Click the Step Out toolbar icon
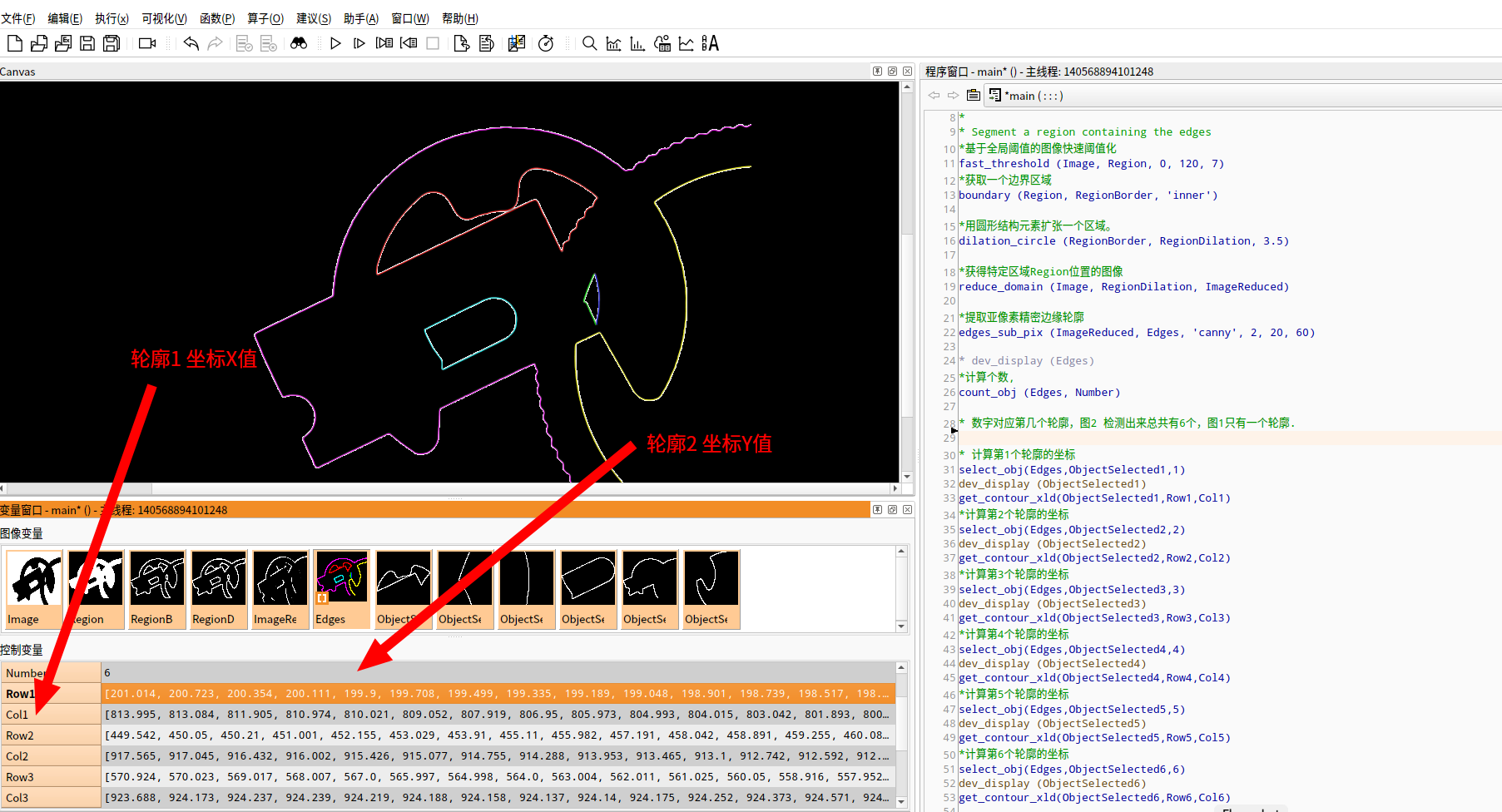This screenshot has height=812, width=1502. (409, 43)
